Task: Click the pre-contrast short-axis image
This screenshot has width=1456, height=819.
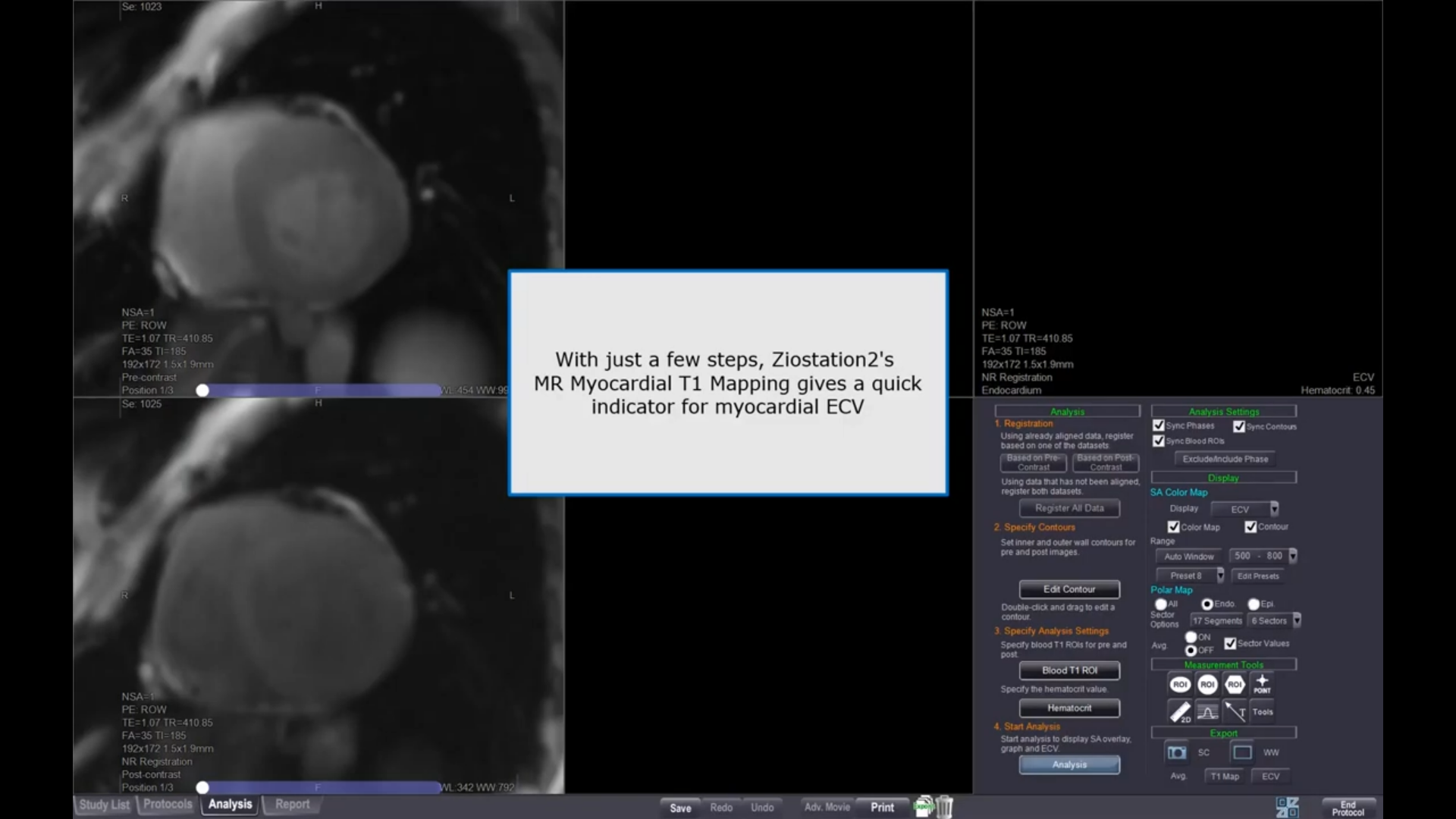Action: click(x=318, y=199)
